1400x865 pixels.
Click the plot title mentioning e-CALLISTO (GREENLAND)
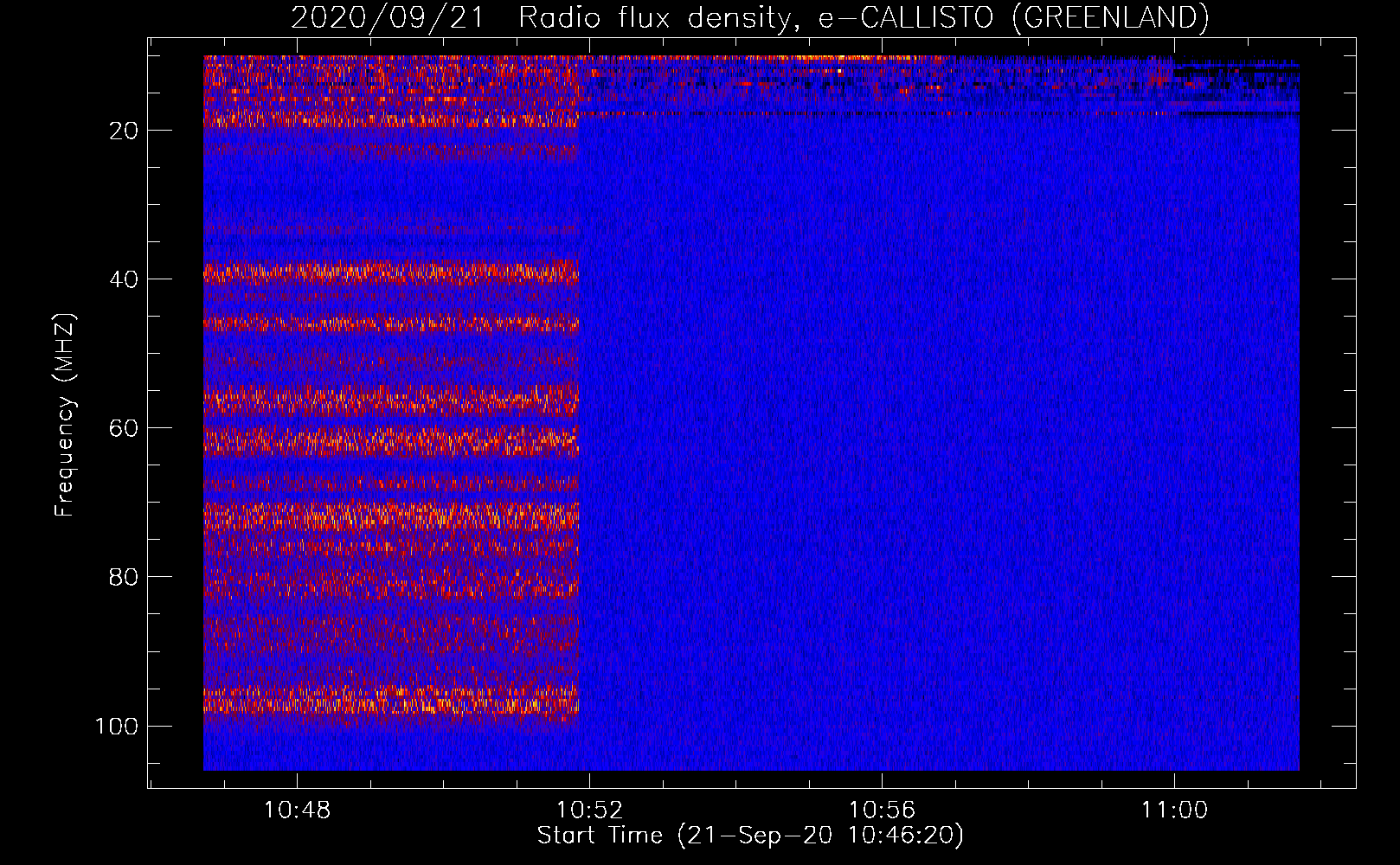(750, 17)
